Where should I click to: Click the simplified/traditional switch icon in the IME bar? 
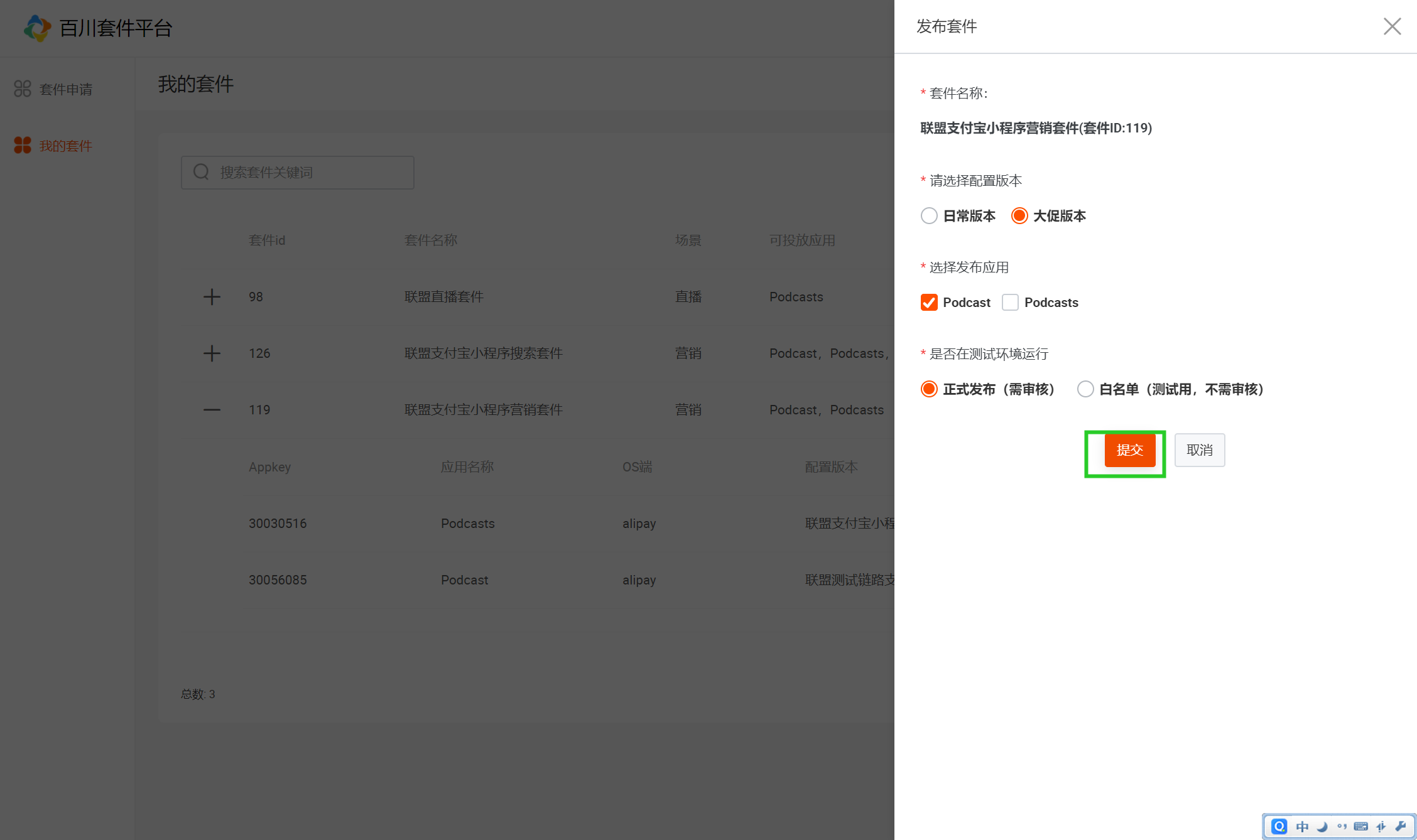1381,826
